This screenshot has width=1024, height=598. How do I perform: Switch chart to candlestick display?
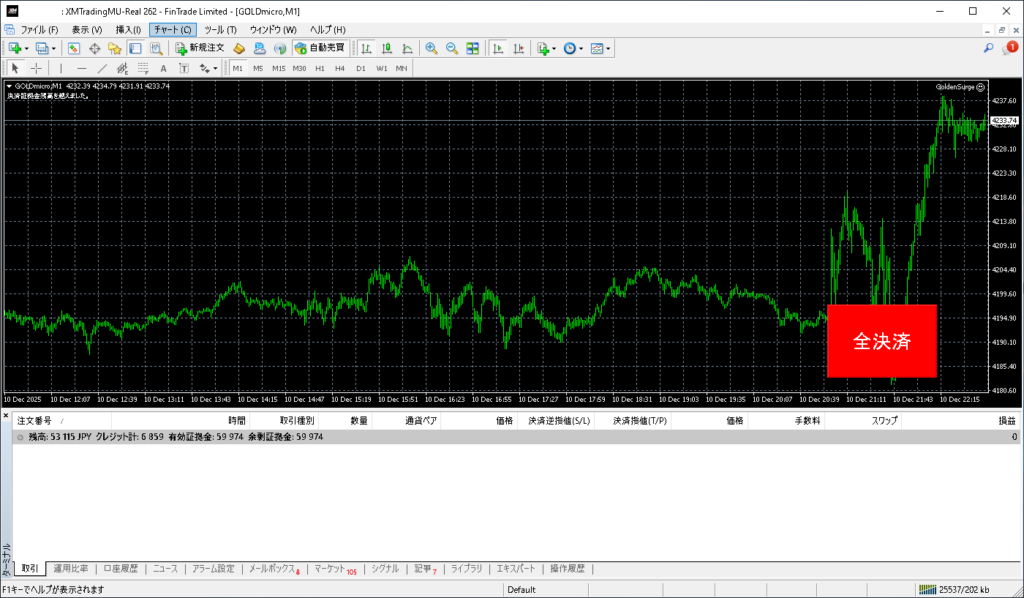tap(387, 48)
